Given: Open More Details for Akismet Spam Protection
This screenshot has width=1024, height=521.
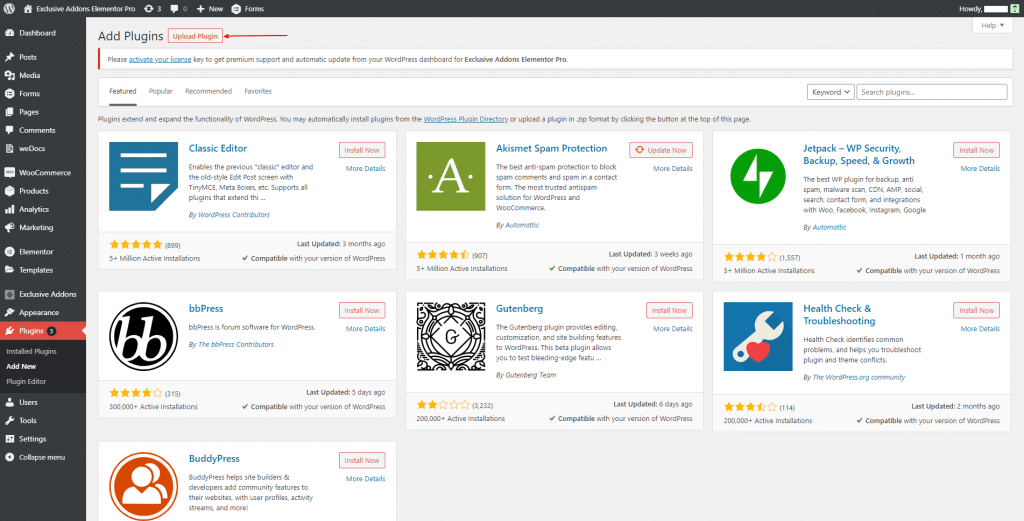Looking at the screenshot, I should click(x=673, y=168).
